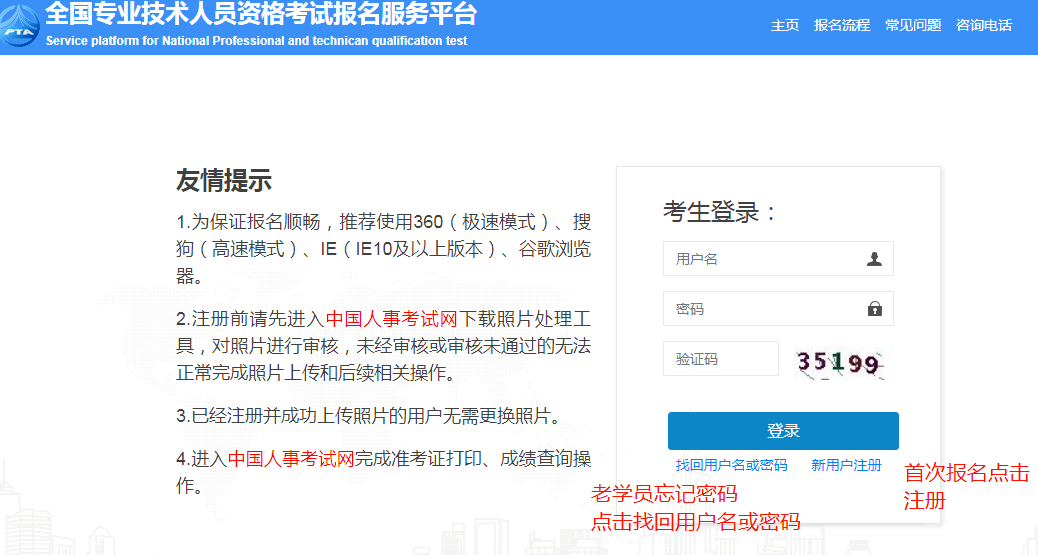Click the 全国专业技术人员资格考试报名服务平台 title
The width and height of the screenshot is (1038, 555).
pyautogui.click(x=261, y=13)
